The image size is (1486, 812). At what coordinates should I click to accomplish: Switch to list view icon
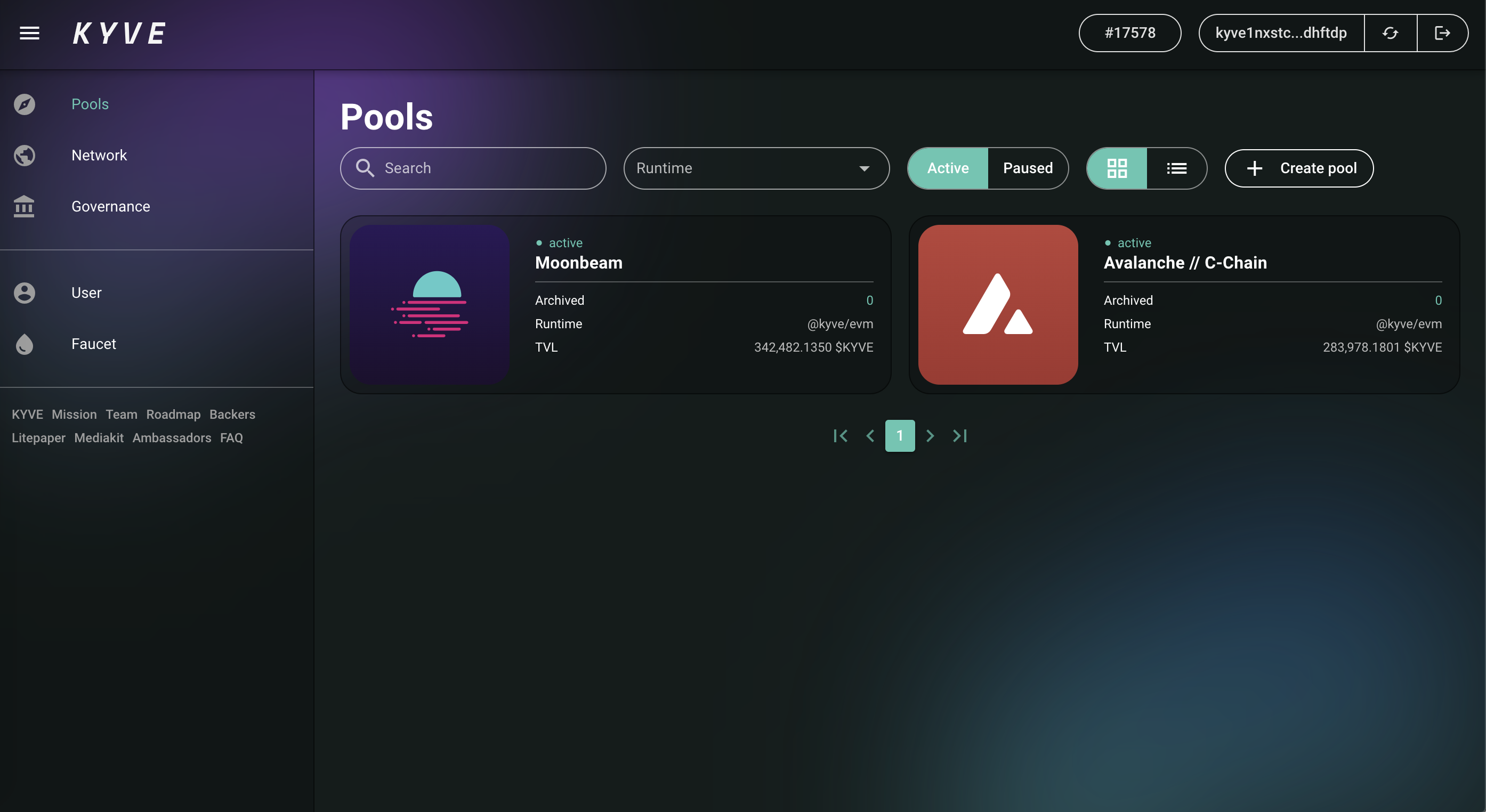tap(1176, 168)
